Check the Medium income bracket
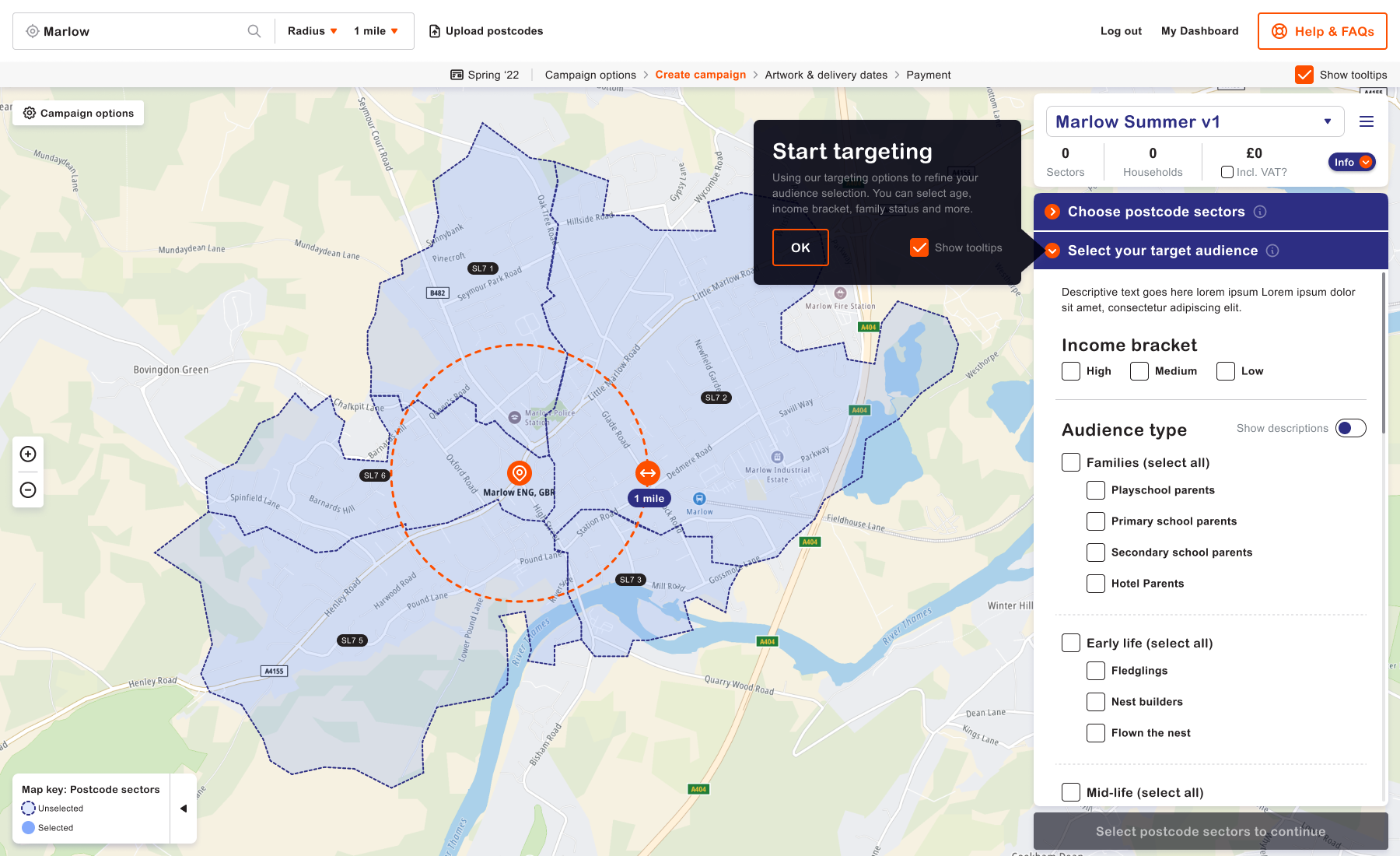Screen dimensions: 1400x856 pos(1139,371)
